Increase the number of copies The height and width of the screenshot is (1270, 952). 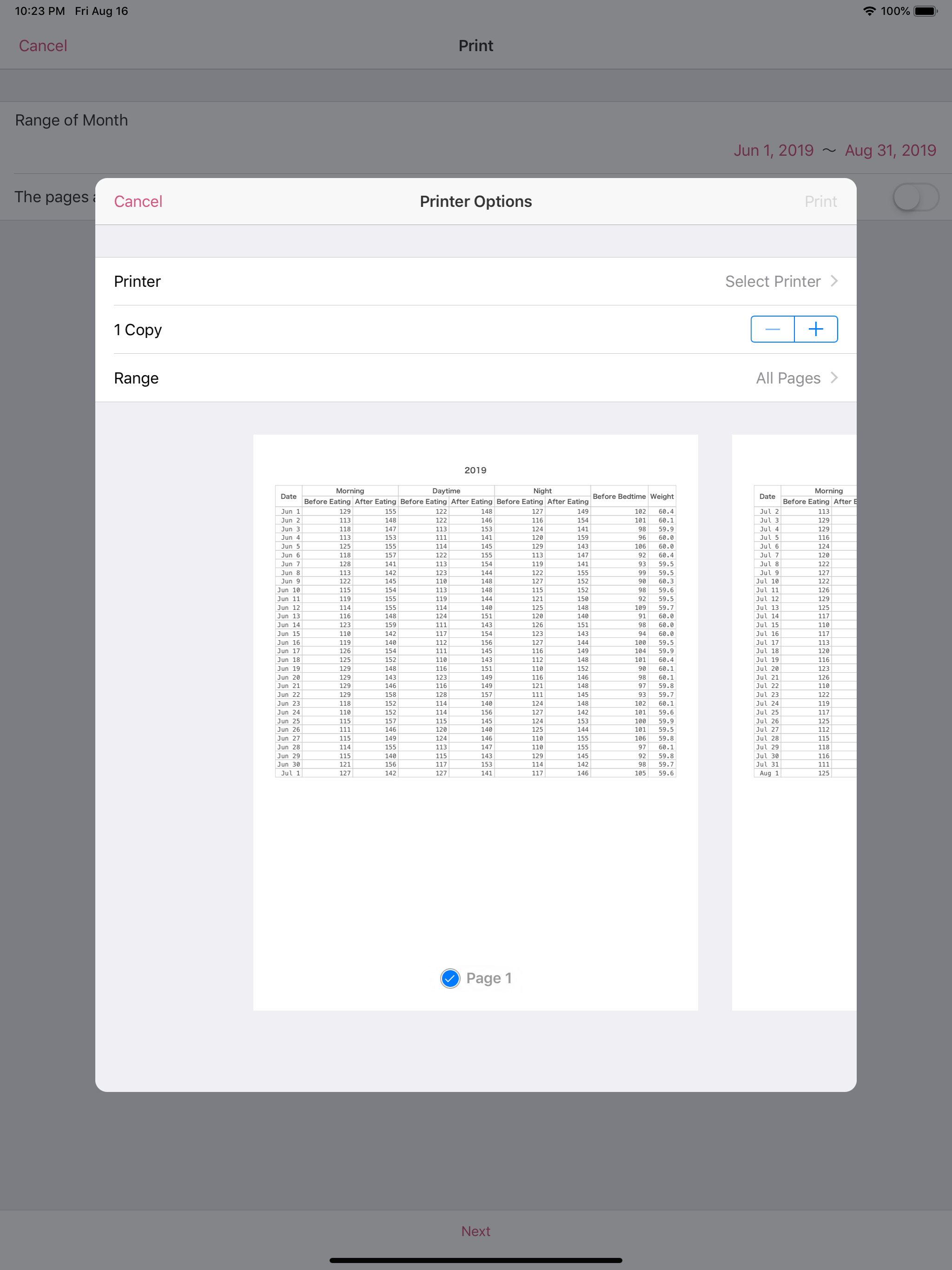816,329
